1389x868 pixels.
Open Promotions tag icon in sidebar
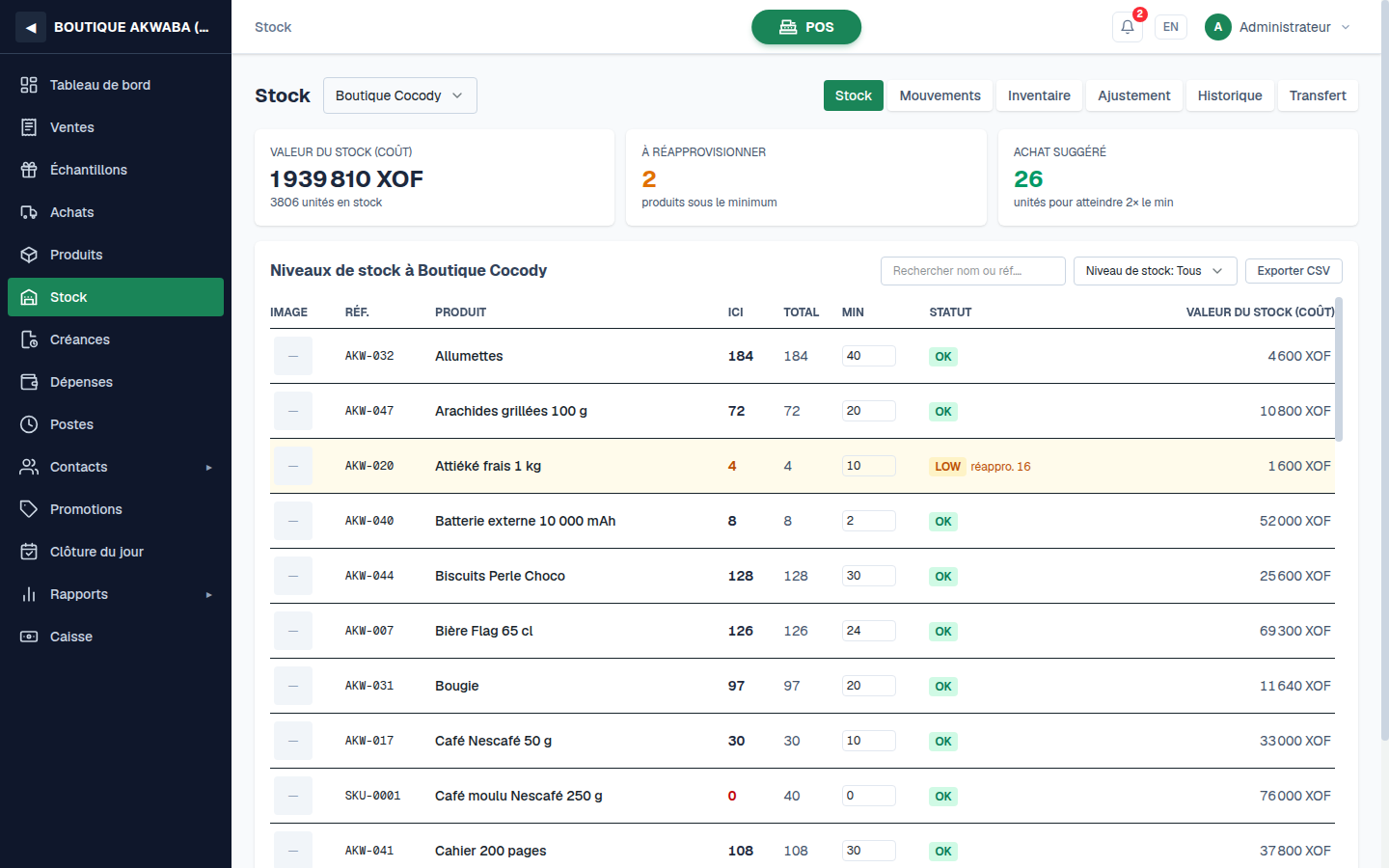point(29,509)
